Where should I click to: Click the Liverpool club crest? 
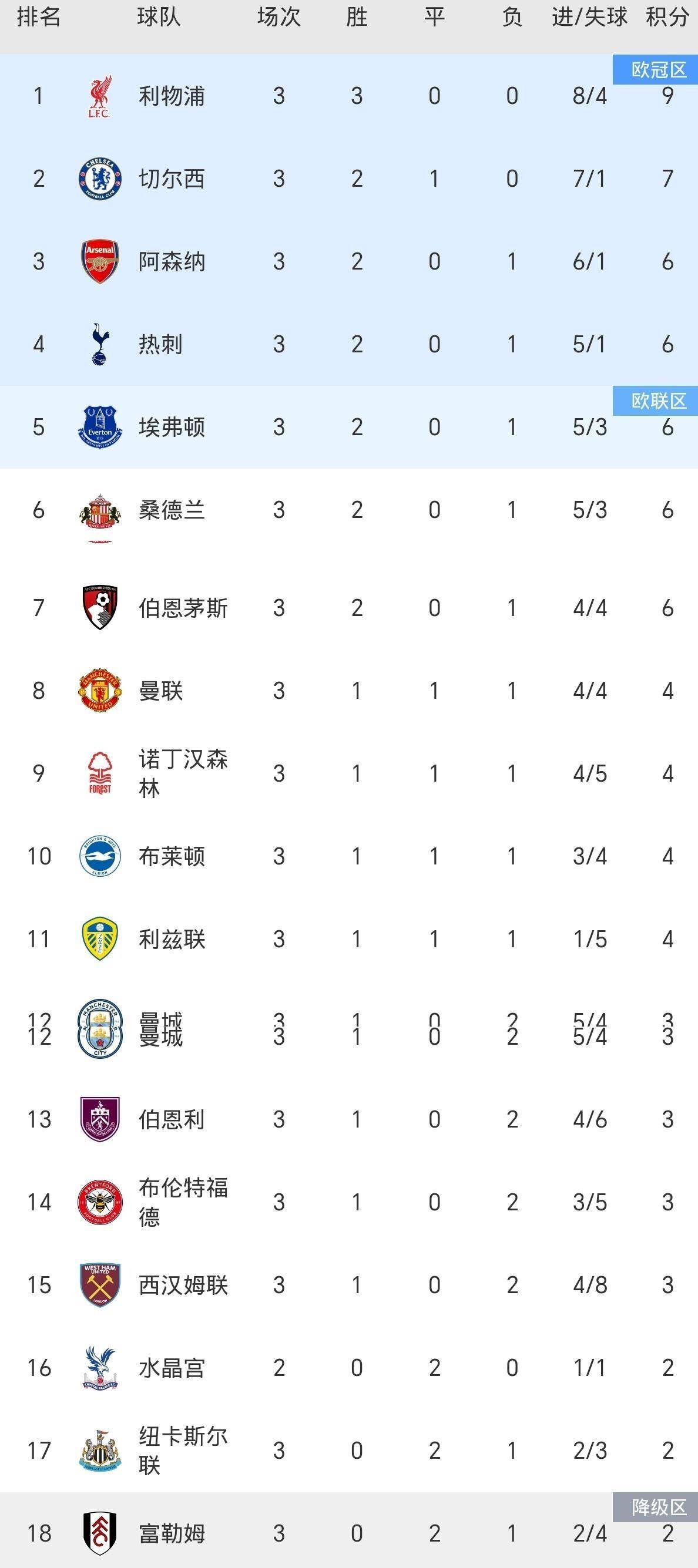tap(99, 96)
